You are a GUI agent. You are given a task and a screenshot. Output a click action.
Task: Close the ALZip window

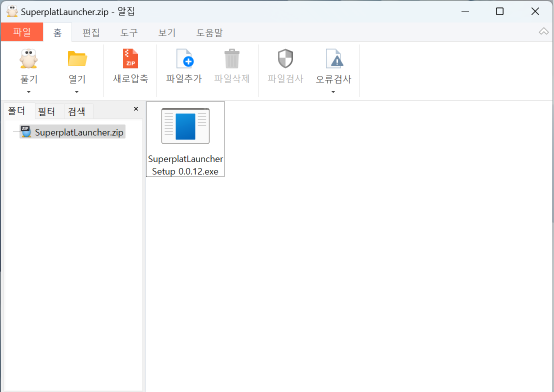pos(535,11)
